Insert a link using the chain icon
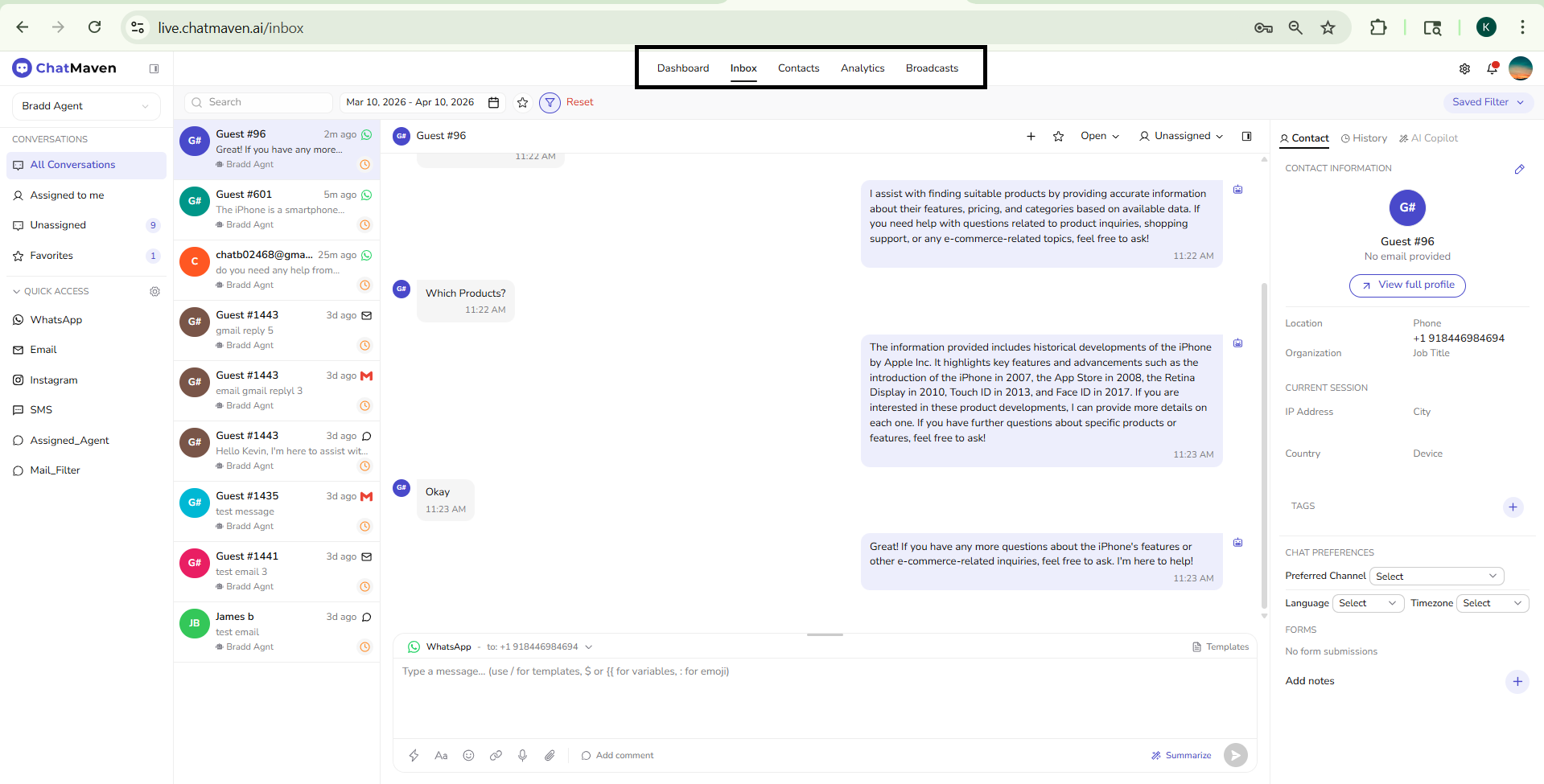 coord(496,755)
